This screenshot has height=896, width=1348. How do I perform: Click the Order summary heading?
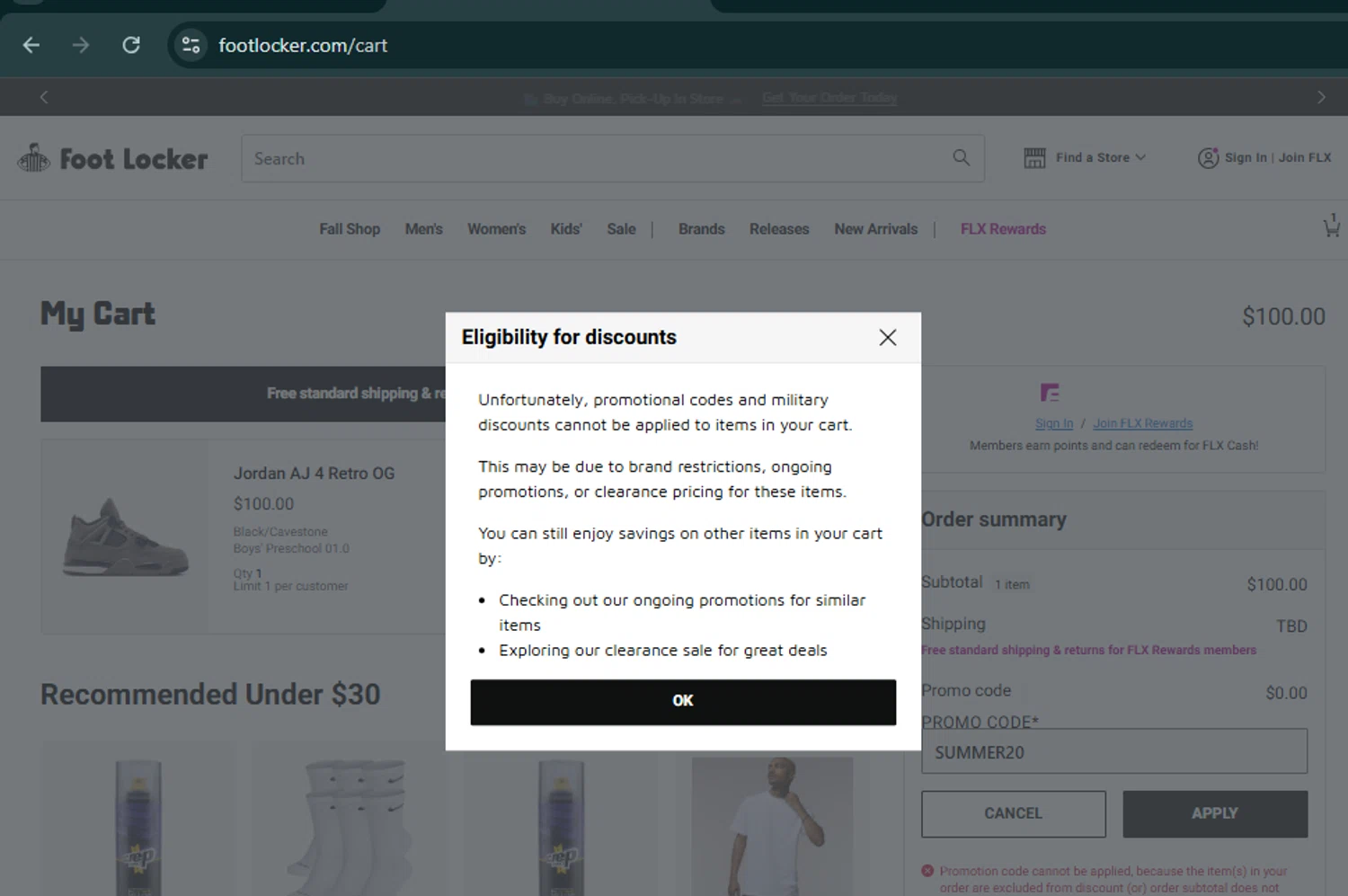tap(994, 519)
